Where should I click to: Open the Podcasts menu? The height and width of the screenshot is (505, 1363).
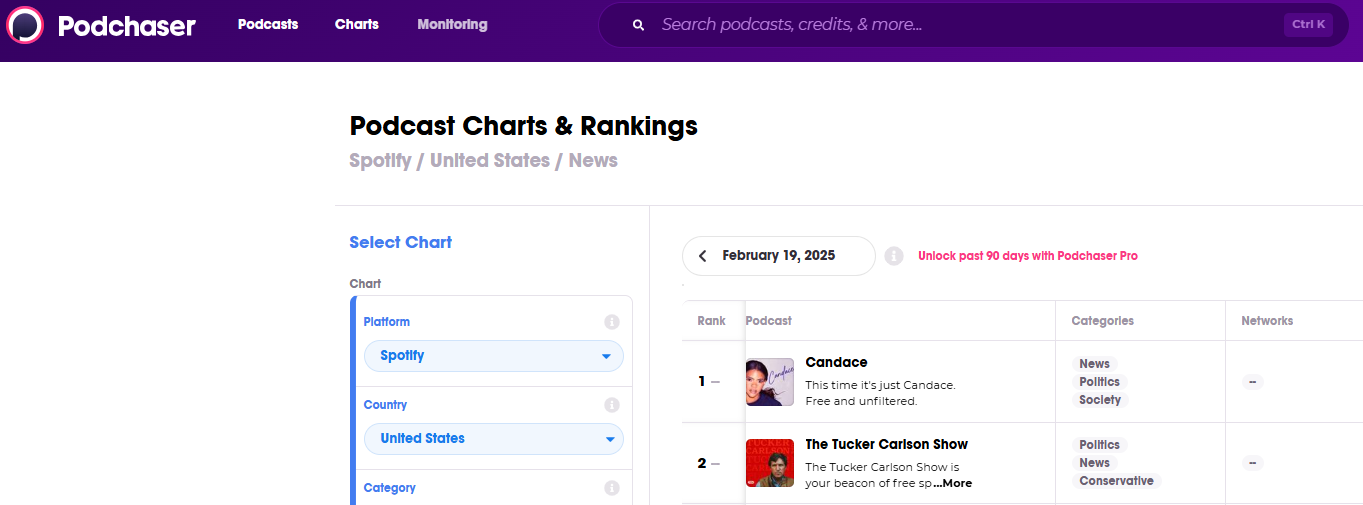tap(268, 24)
